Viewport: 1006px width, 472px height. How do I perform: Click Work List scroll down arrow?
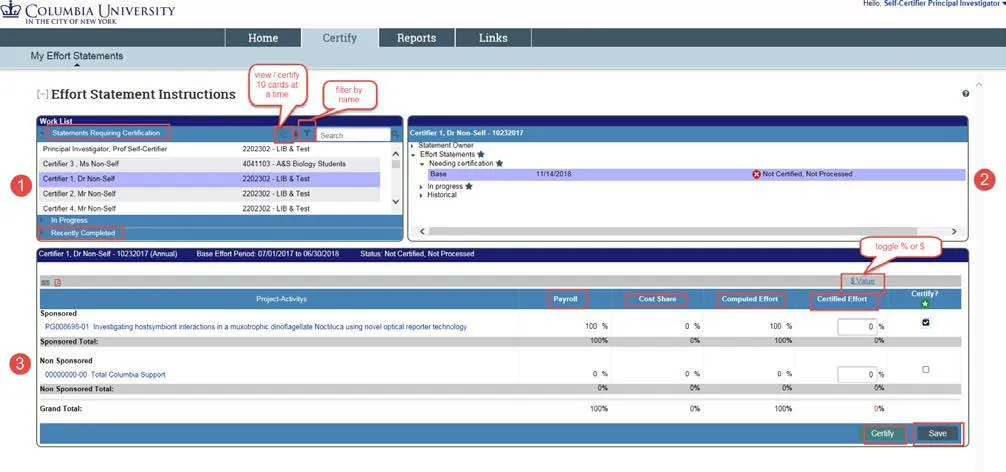click(396, 201)
